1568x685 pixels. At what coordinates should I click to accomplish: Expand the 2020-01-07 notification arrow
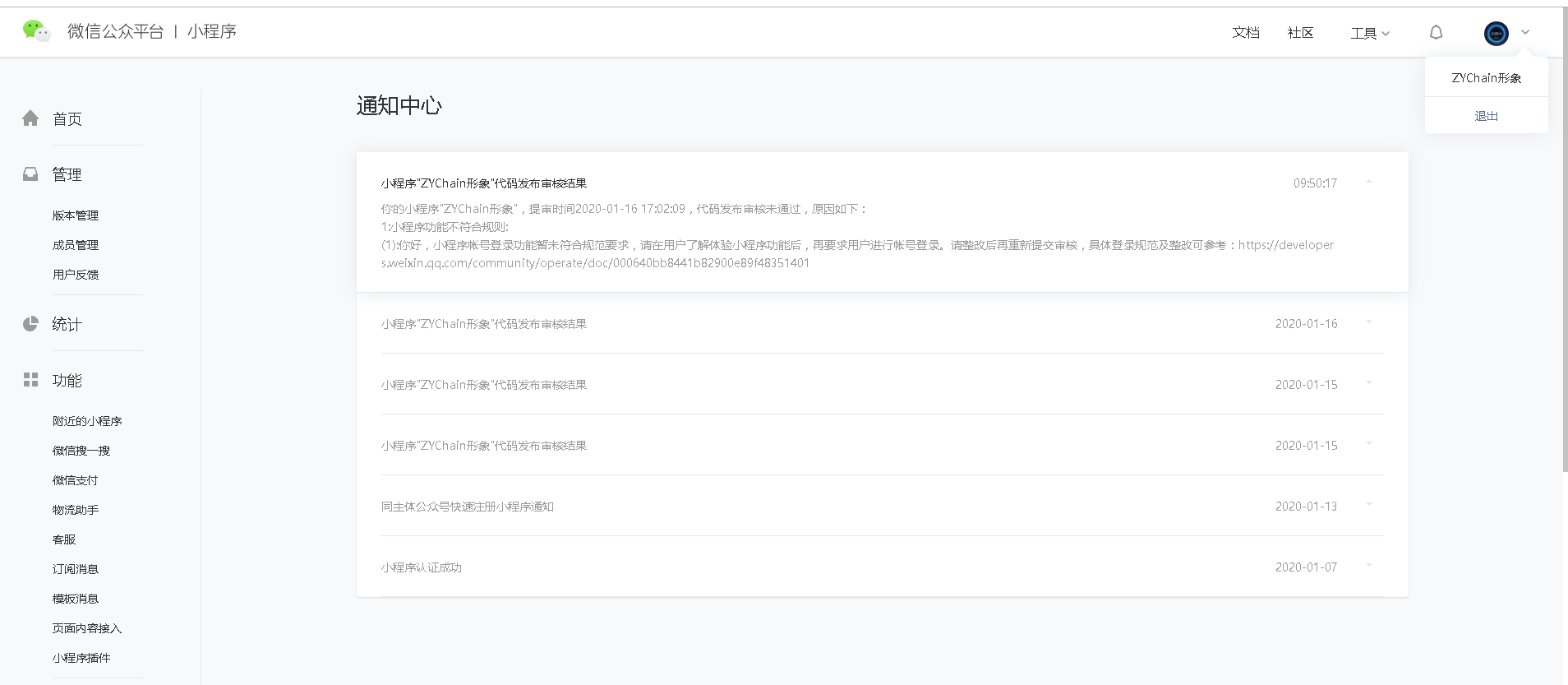click(x=1369, y=566)
